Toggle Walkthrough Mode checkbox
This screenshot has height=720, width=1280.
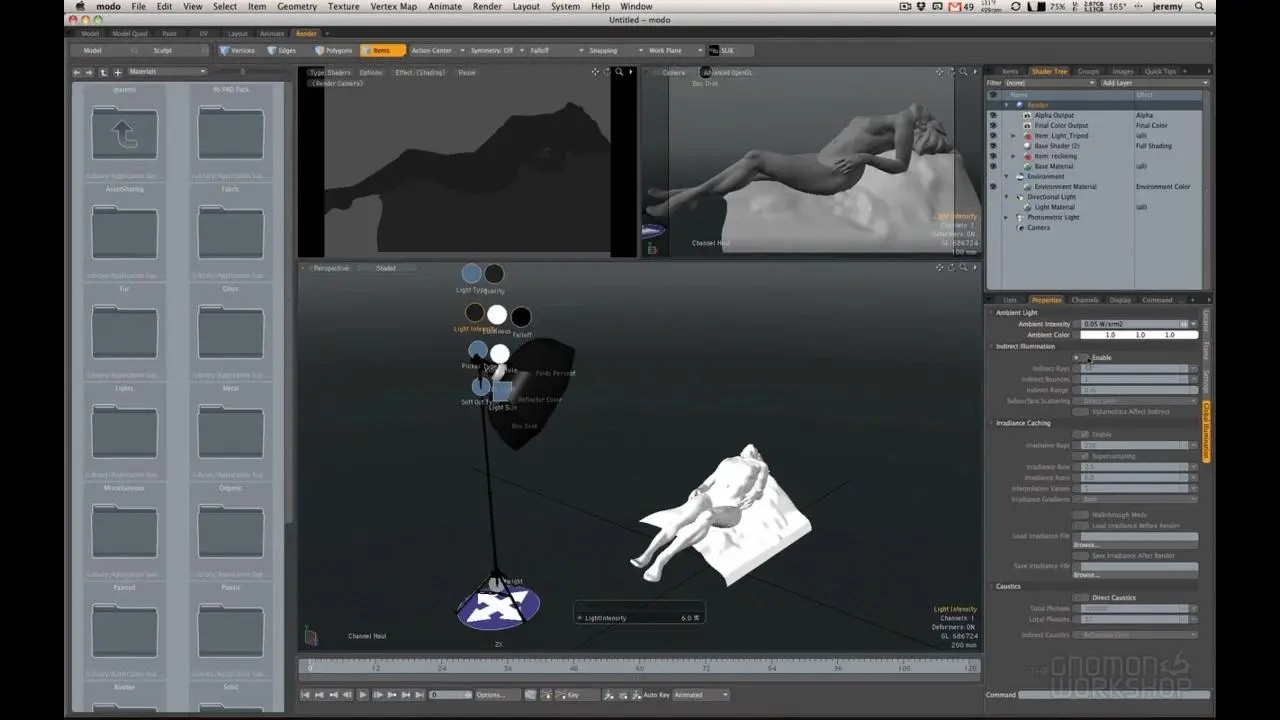click(x=1080, y=515)
